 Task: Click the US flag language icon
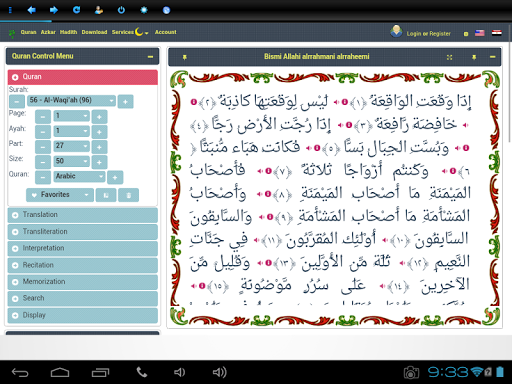pos(479,33)
